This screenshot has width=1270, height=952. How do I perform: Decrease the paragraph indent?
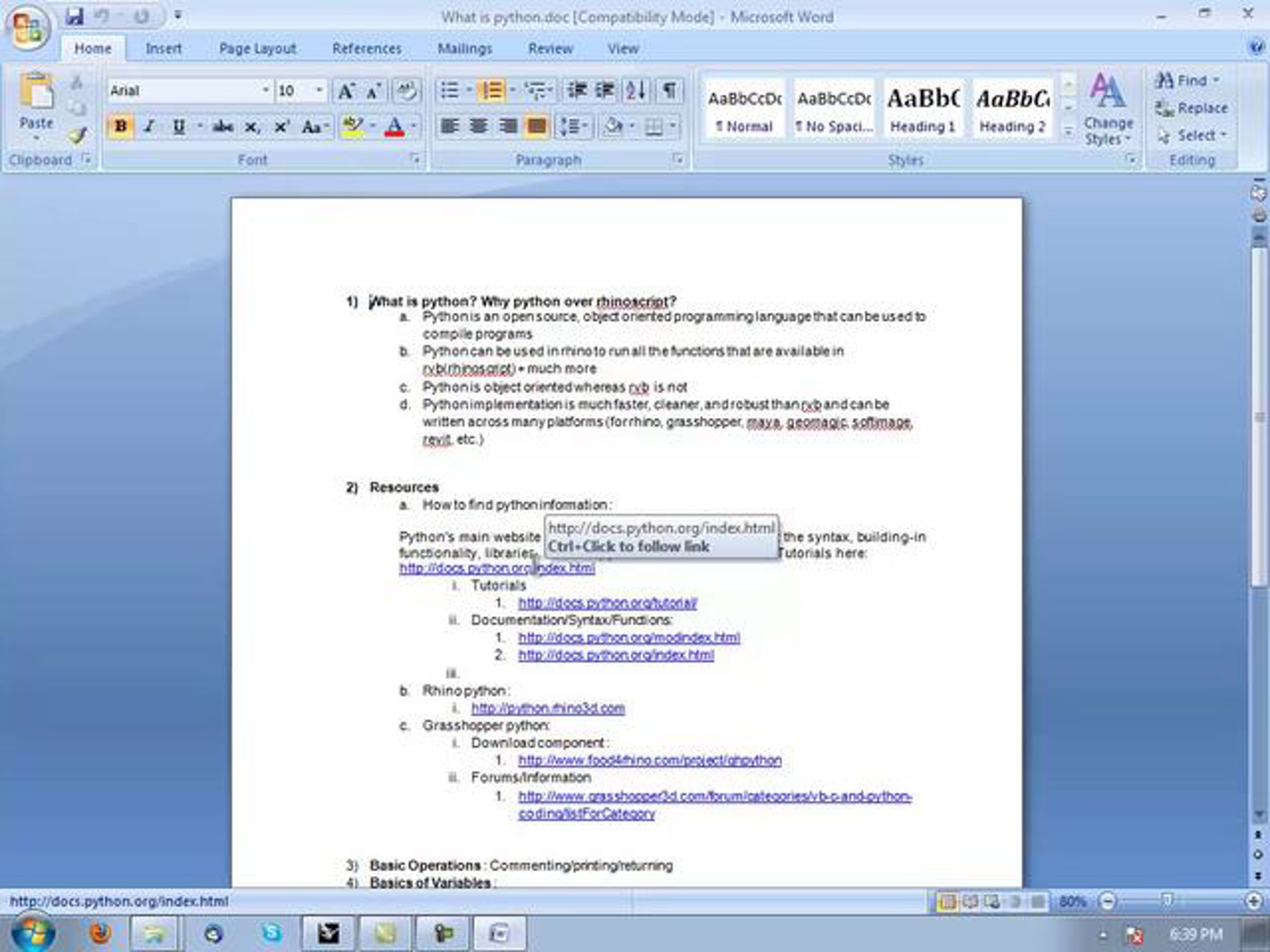[576, 90]
